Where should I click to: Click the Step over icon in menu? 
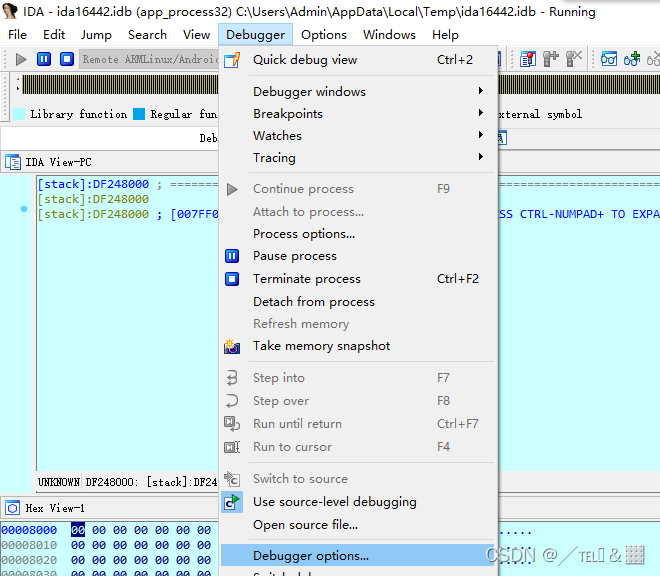[232, 401]
